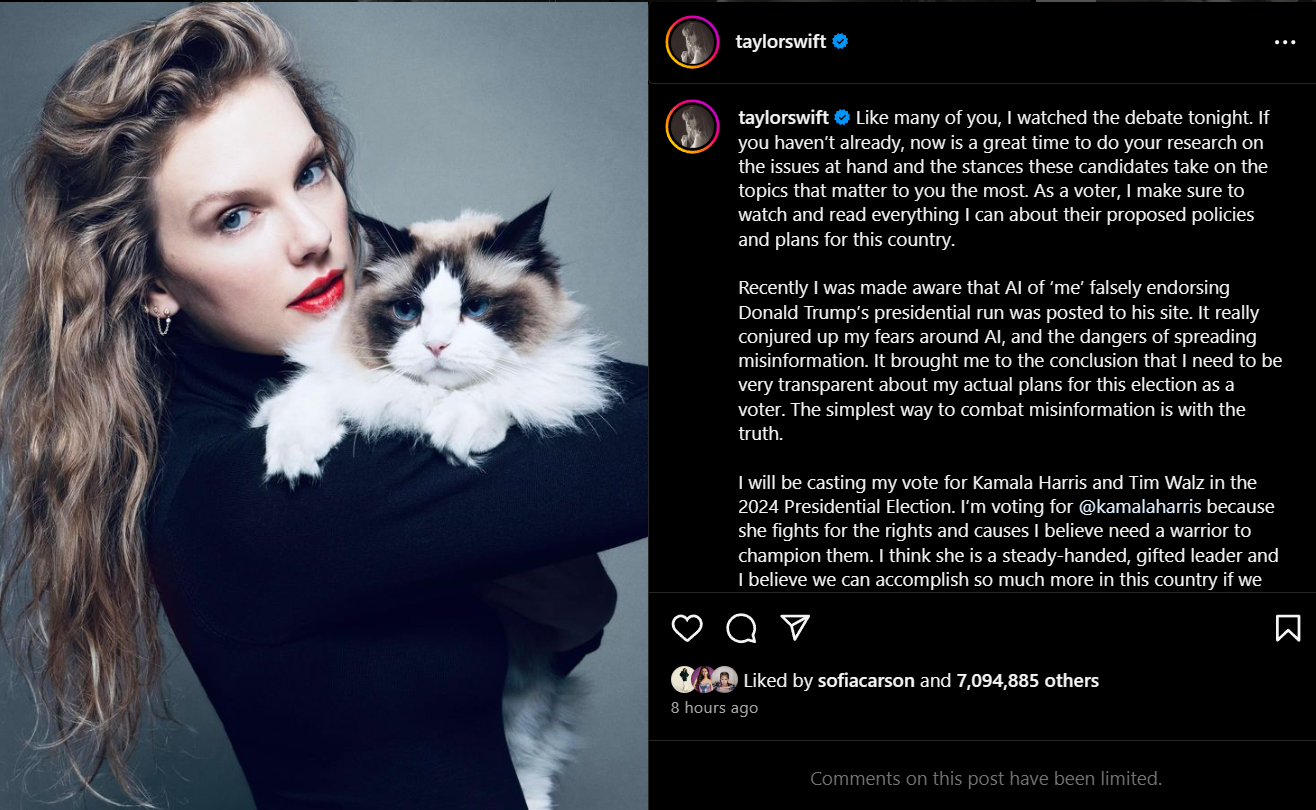View the 7,094,885 others likes list
The width and height of the screenshot is (1316, 810).
1028,681
